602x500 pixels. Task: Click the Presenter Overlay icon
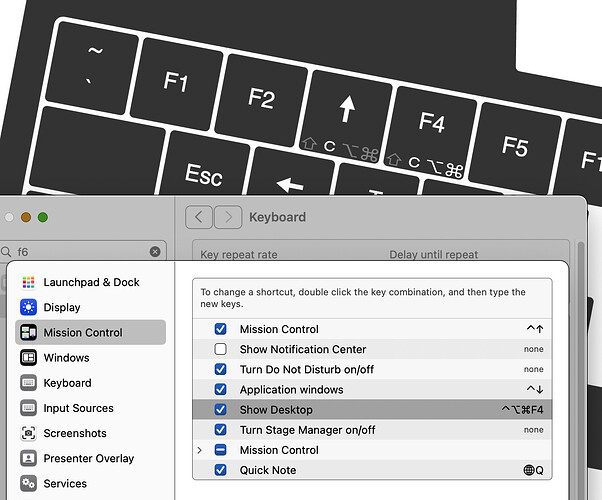coord(28,458)
